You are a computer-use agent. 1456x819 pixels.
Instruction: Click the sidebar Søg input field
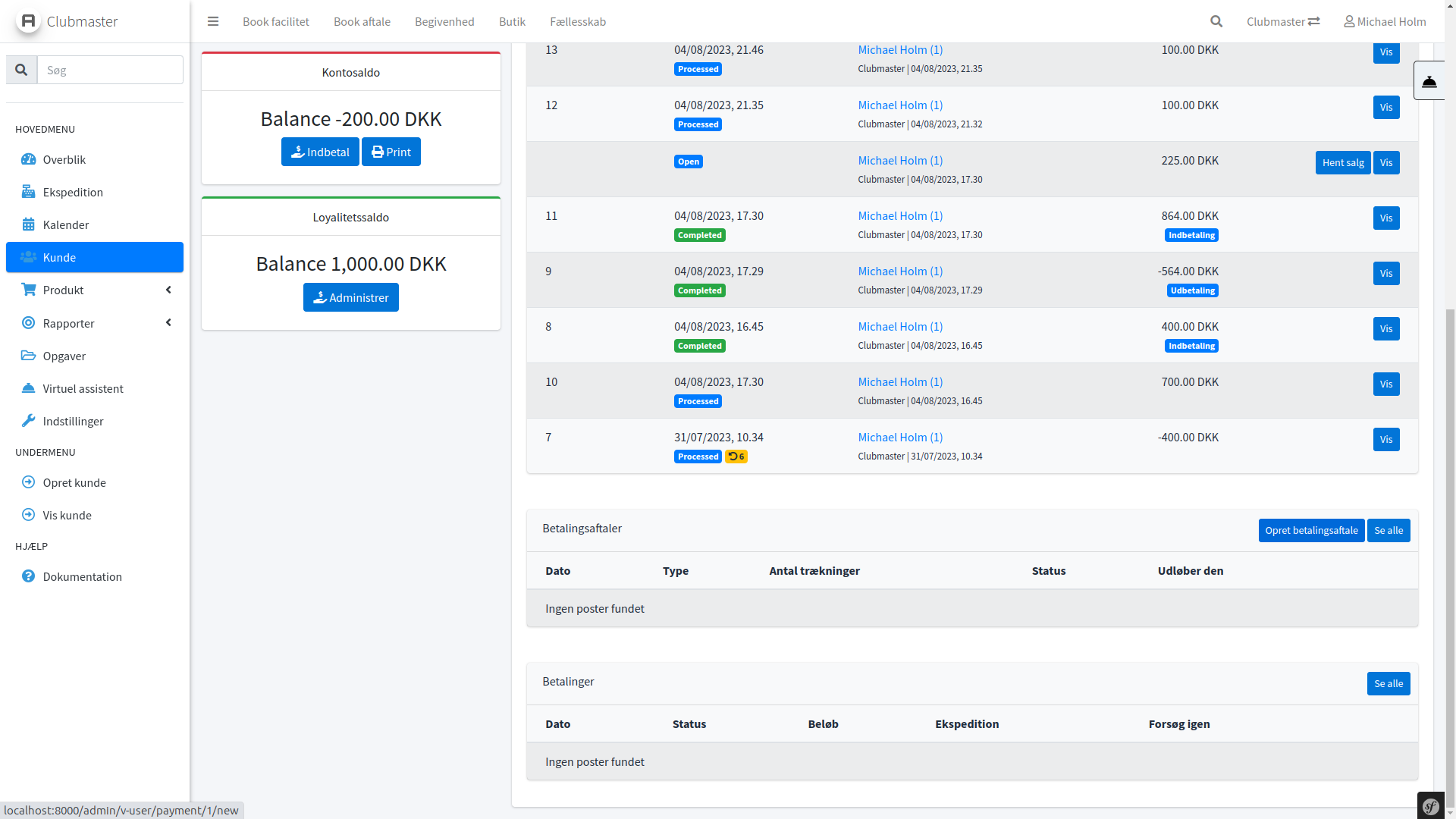[110, 70]
